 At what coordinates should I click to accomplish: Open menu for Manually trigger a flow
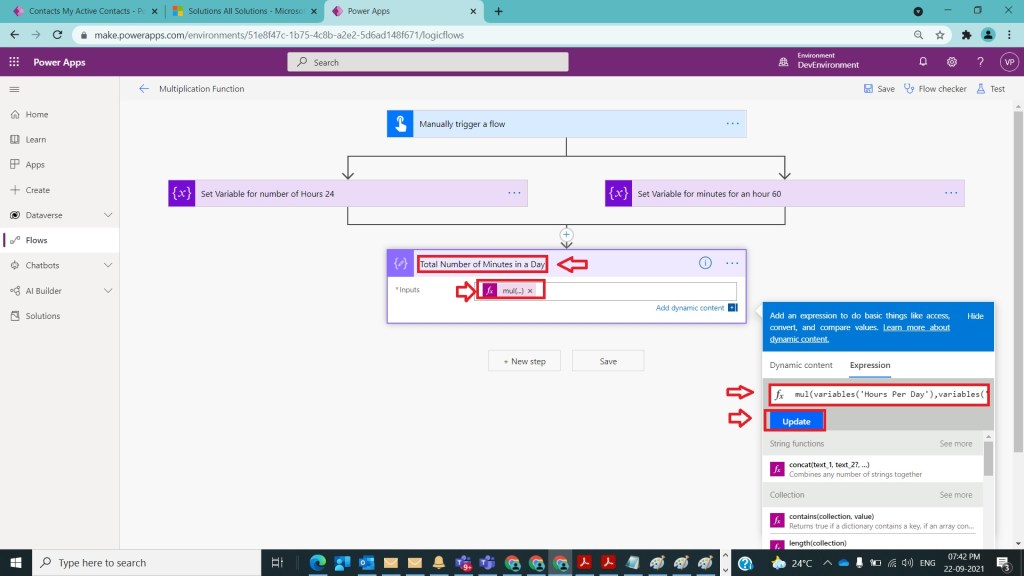732,124
